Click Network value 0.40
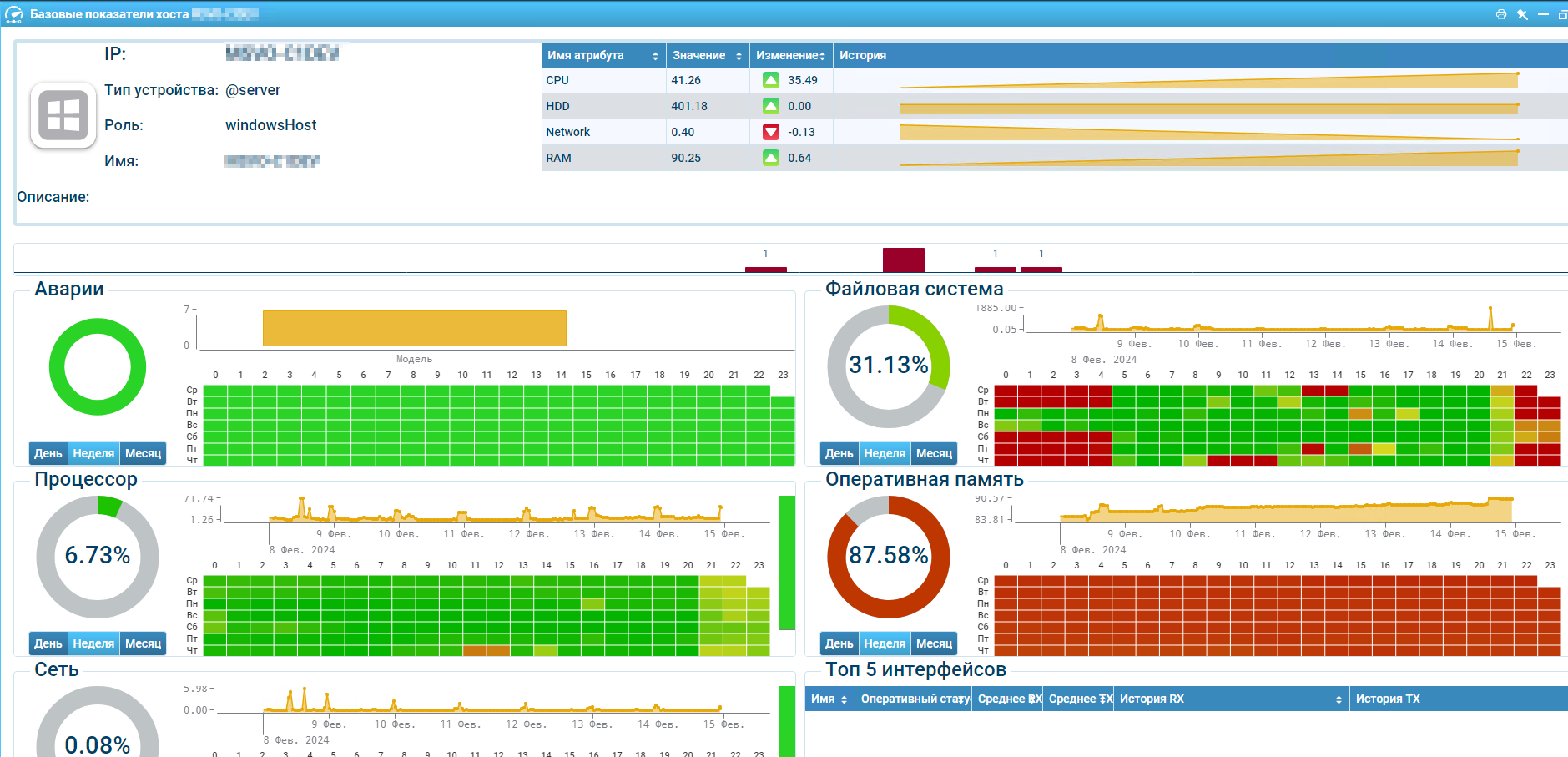The width and height of the screenshot is (1568, 757). (x=683, y=132)
